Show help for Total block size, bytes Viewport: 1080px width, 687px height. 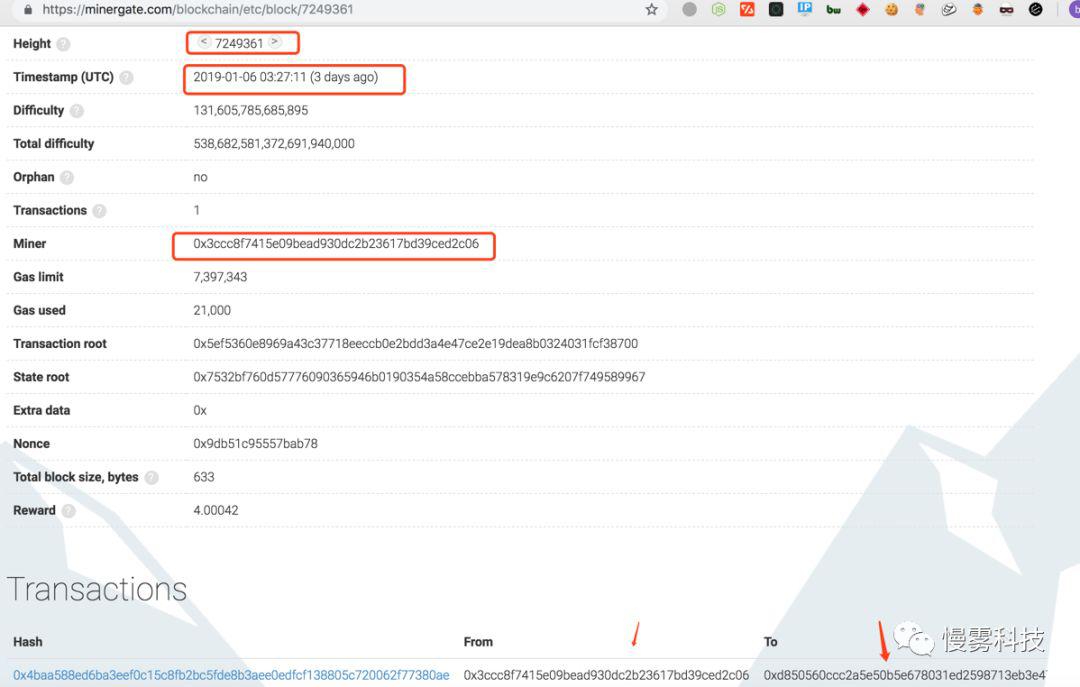(x=152, y=478)
